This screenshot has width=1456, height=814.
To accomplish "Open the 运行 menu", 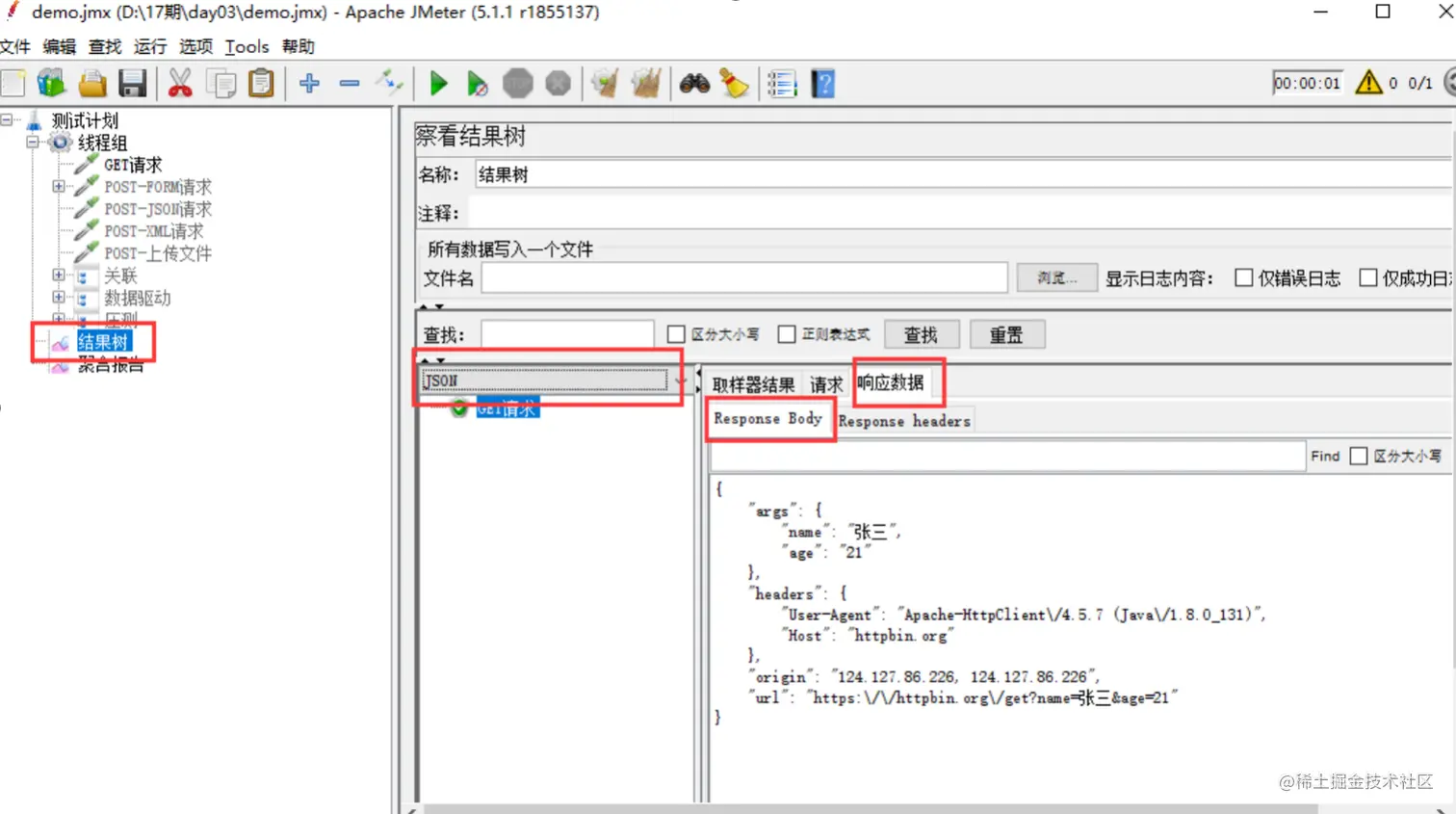I will pyautogui.click(x=150, y=46).
